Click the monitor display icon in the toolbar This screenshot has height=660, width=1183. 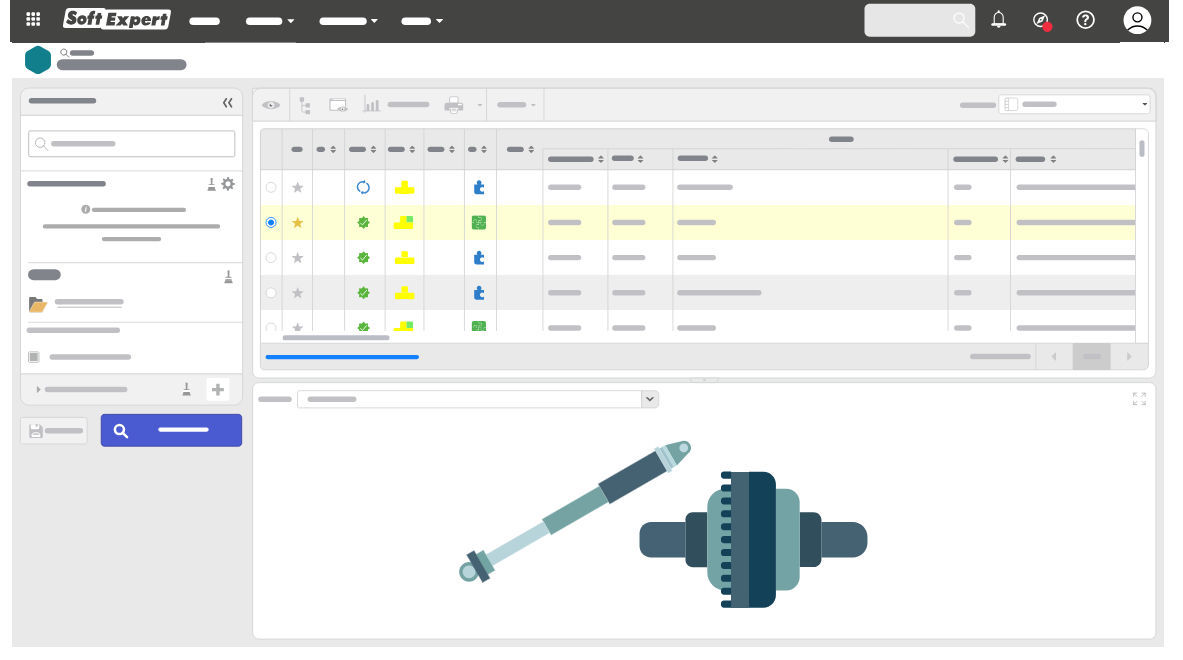point(337,104)
